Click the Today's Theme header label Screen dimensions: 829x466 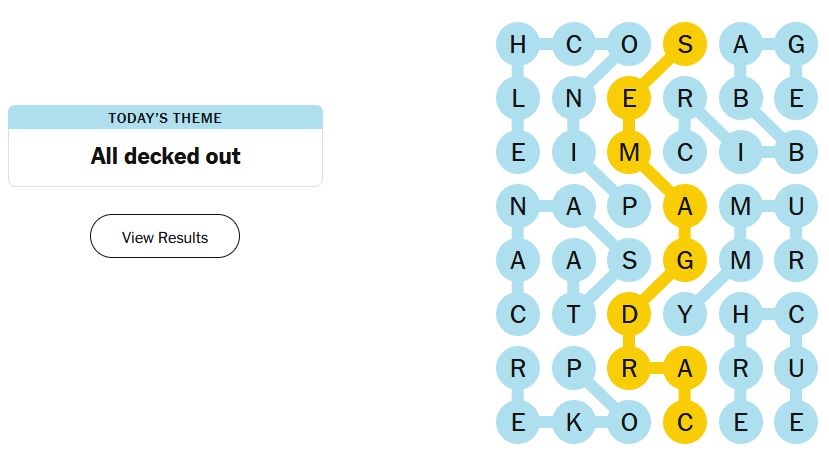click(x=165, y=118)
